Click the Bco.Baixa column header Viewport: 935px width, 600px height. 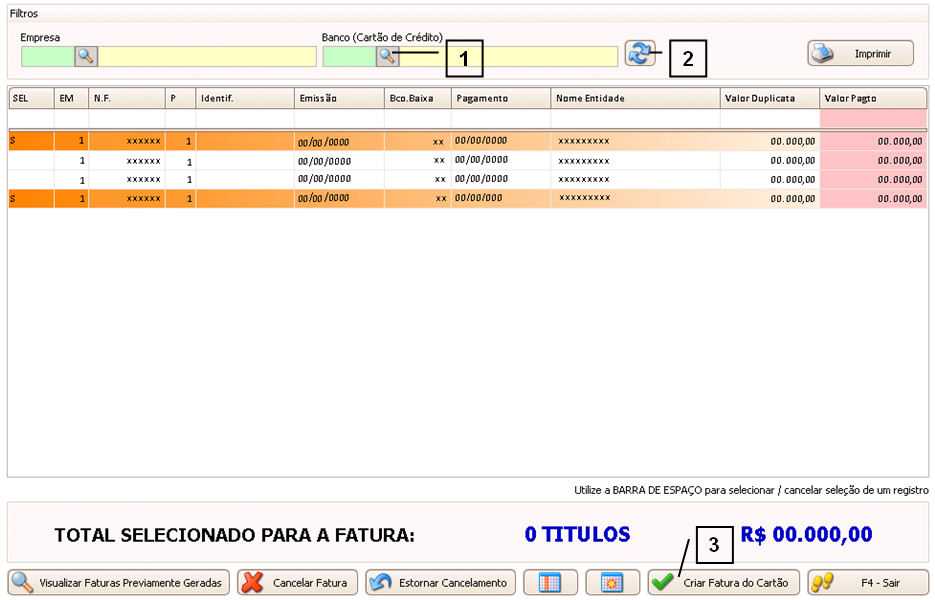click(417, 98)
